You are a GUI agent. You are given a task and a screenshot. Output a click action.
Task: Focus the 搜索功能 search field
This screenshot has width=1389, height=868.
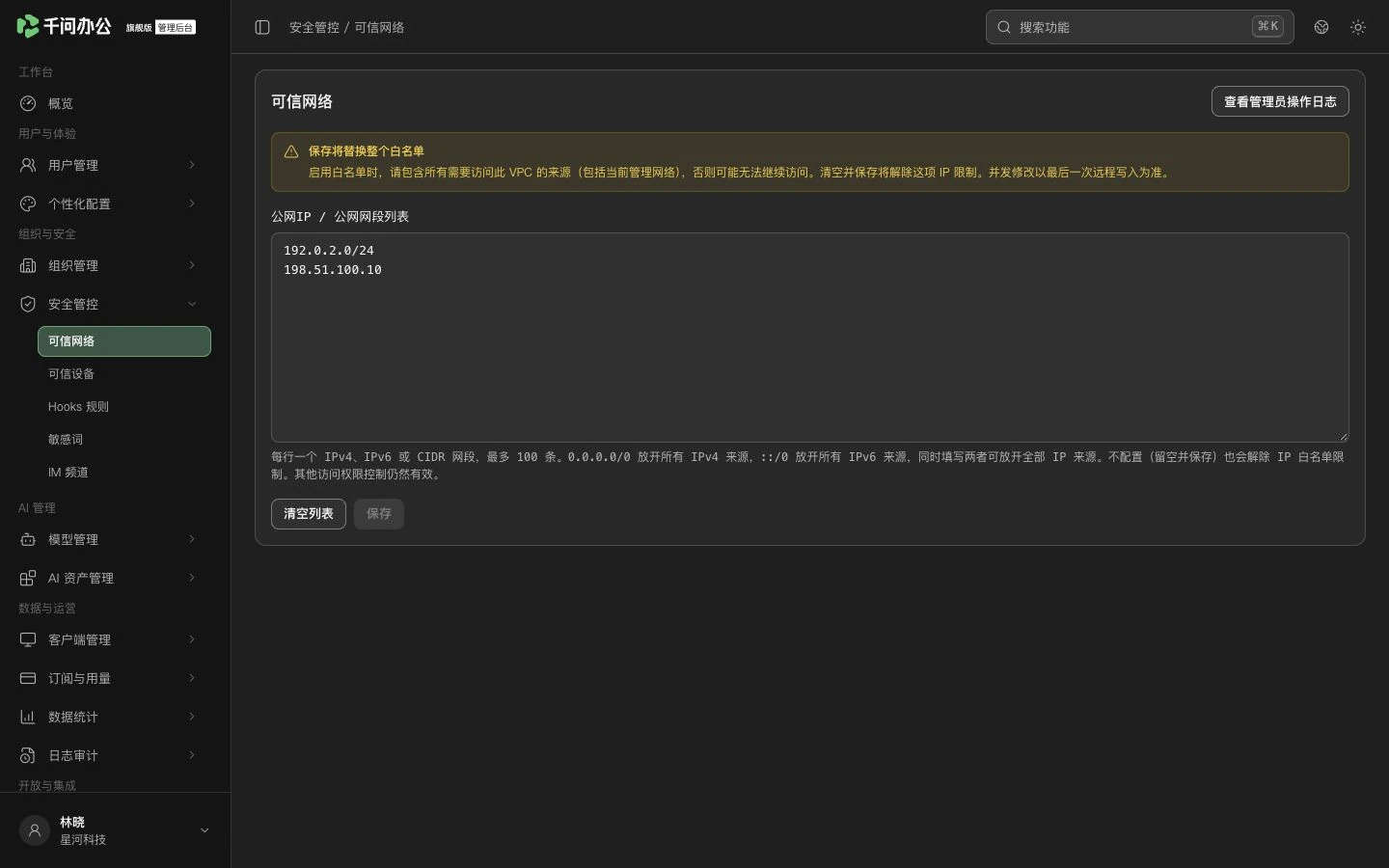click(1140, 27)
